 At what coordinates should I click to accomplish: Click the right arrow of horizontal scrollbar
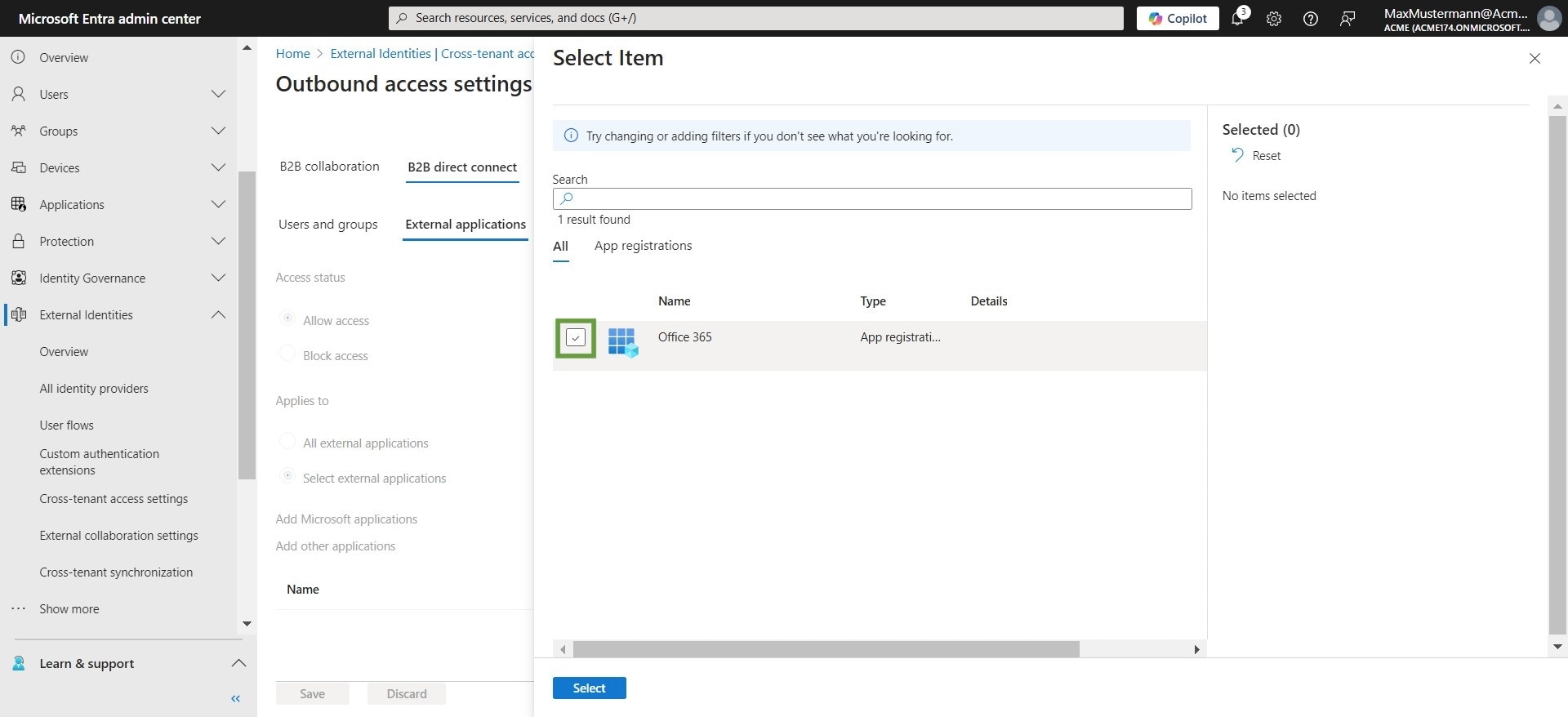(x=1196, y=649)
